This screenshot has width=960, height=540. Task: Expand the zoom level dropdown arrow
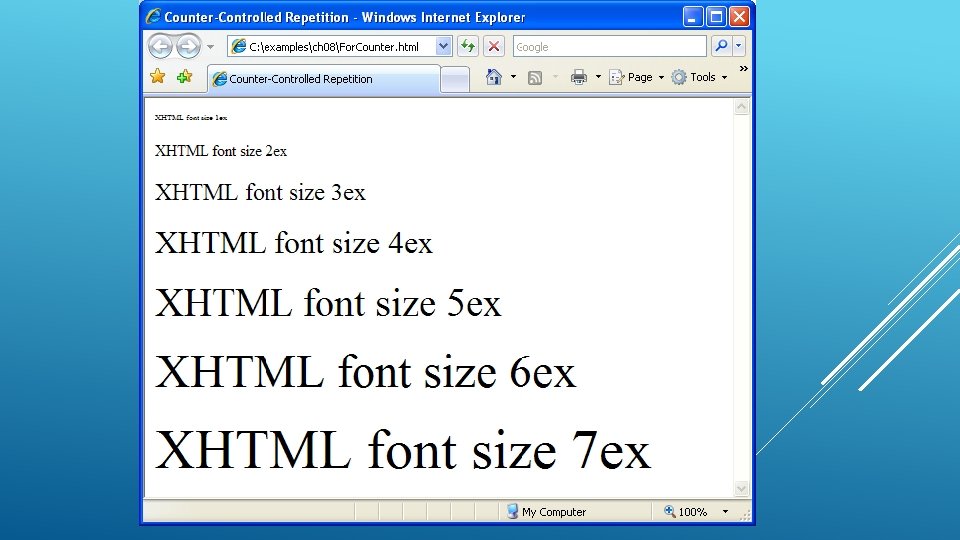pos(726,512)
